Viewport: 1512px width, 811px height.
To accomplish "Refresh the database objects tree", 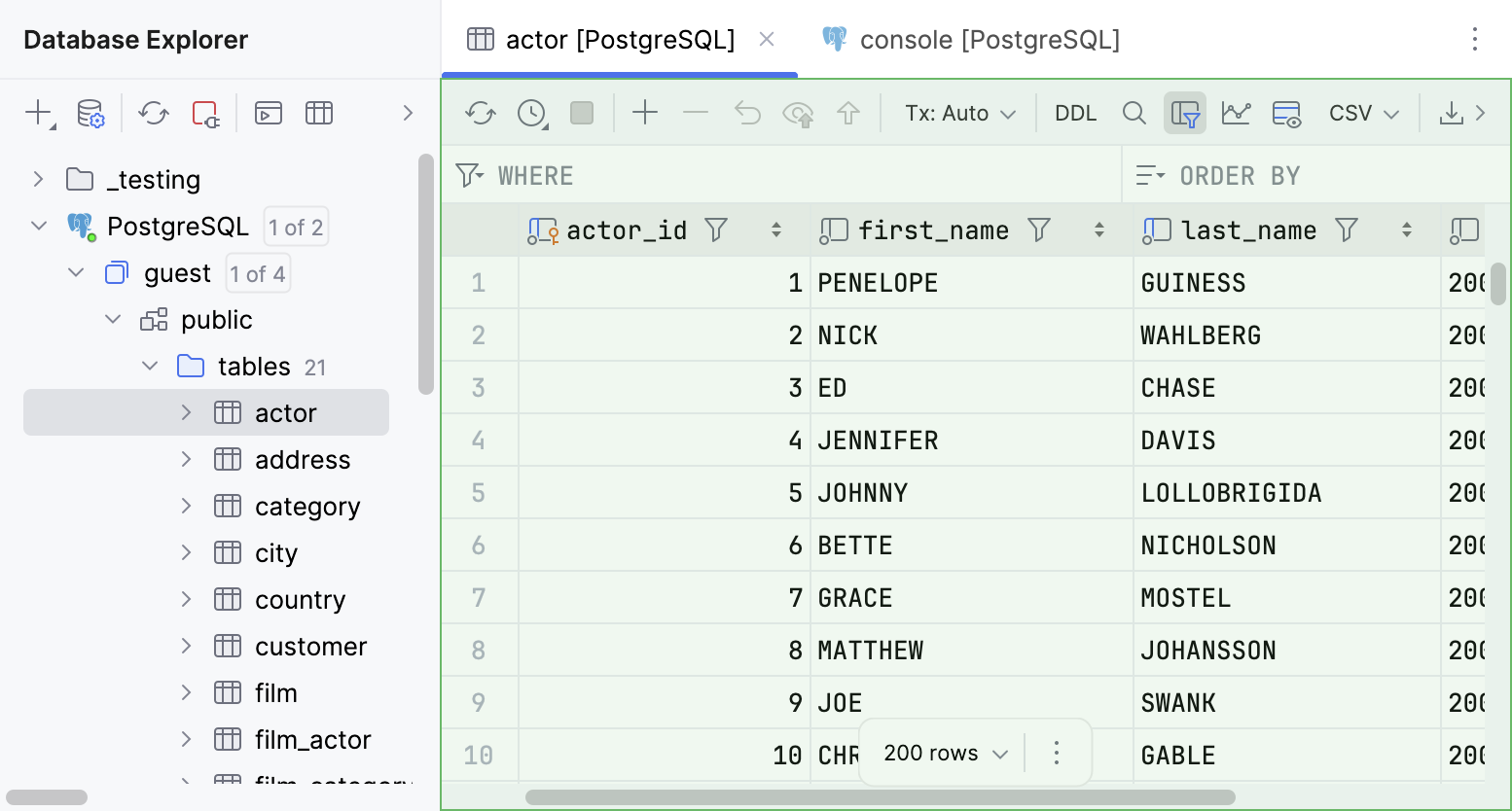I will click(153, 113).
